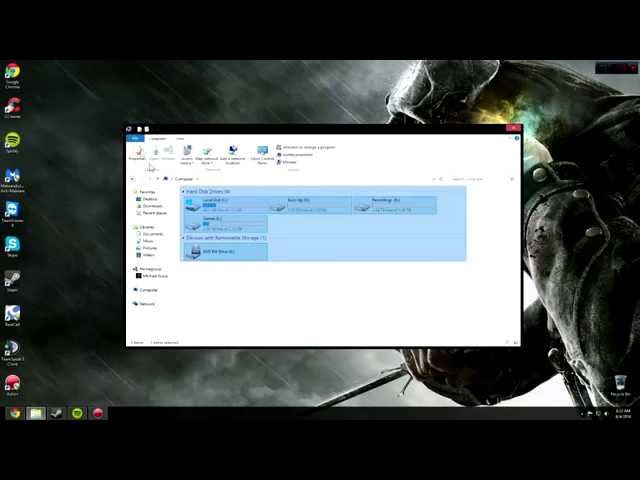Click Map network drive ribbon icon
The height and width of the screenshot is (480, 640).
click(207, 155)
